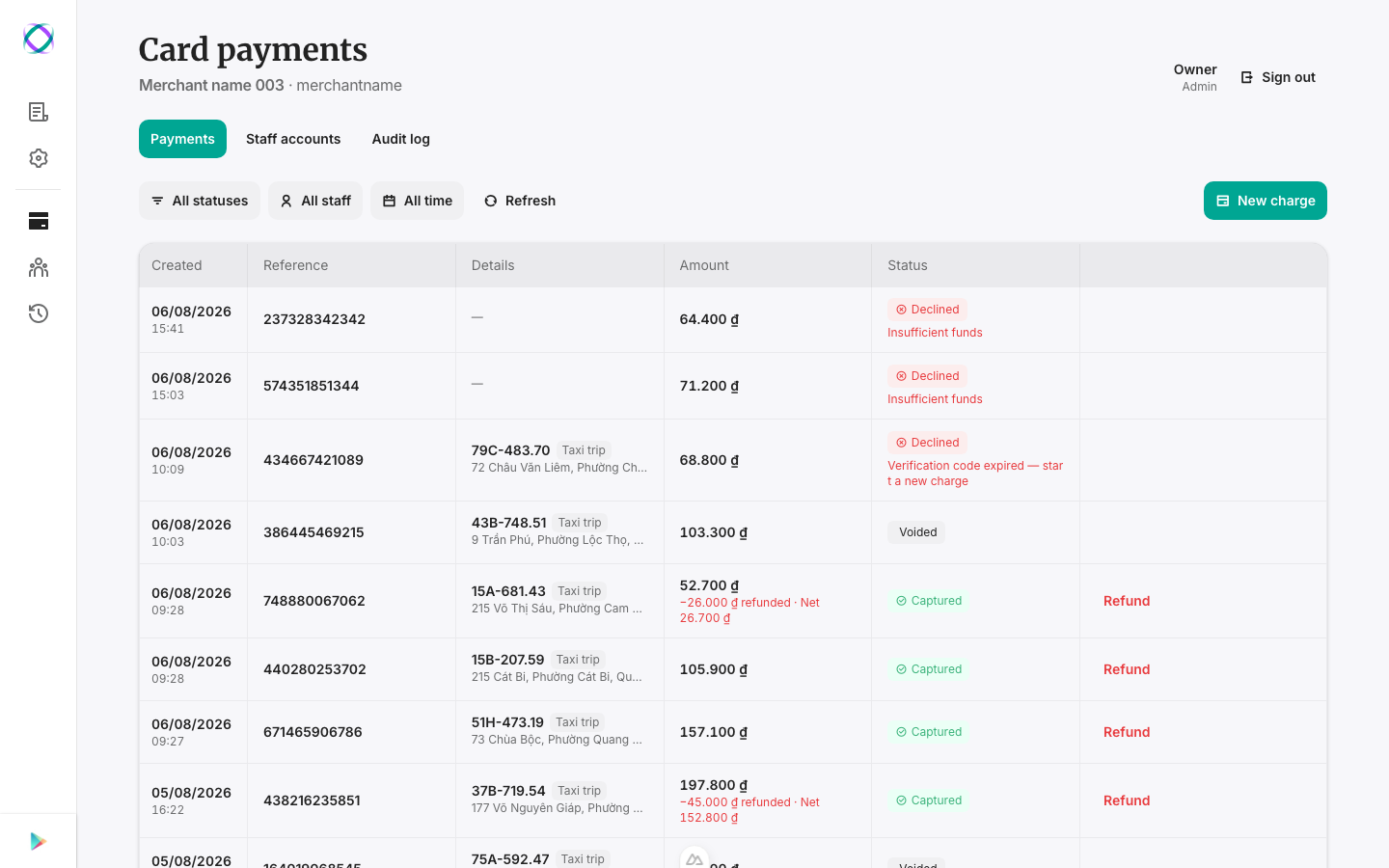Click the Owner Admin account label

[x=1195, y=77]
